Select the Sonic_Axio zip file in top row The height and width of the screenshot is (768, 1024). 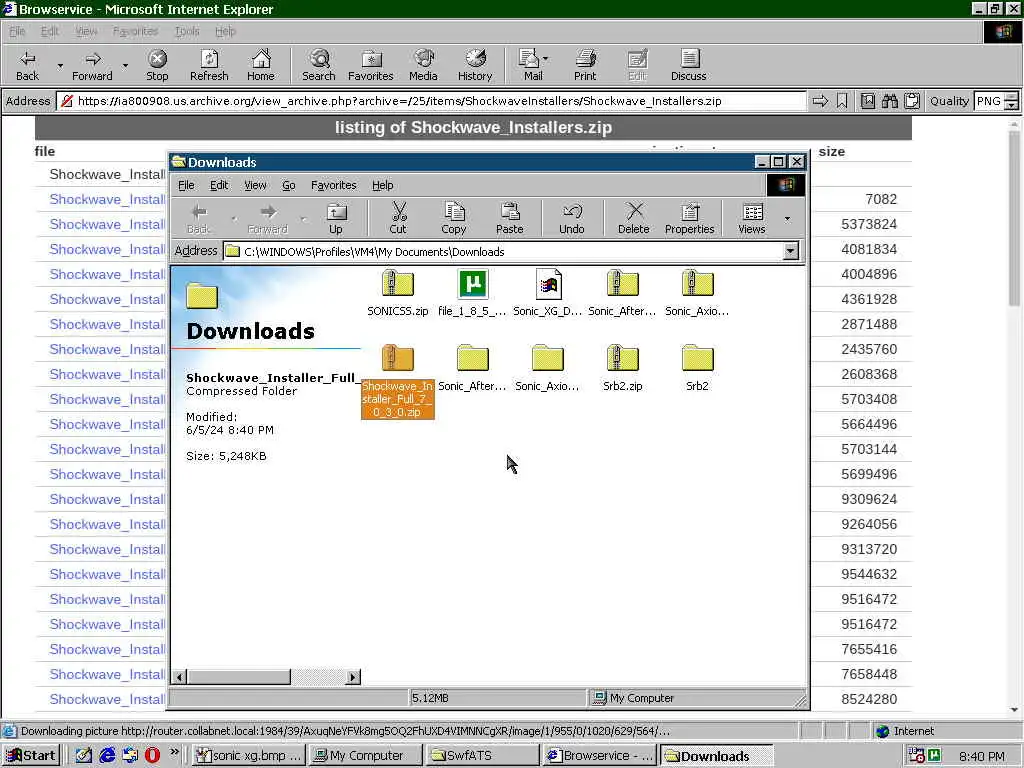(697, 293)
